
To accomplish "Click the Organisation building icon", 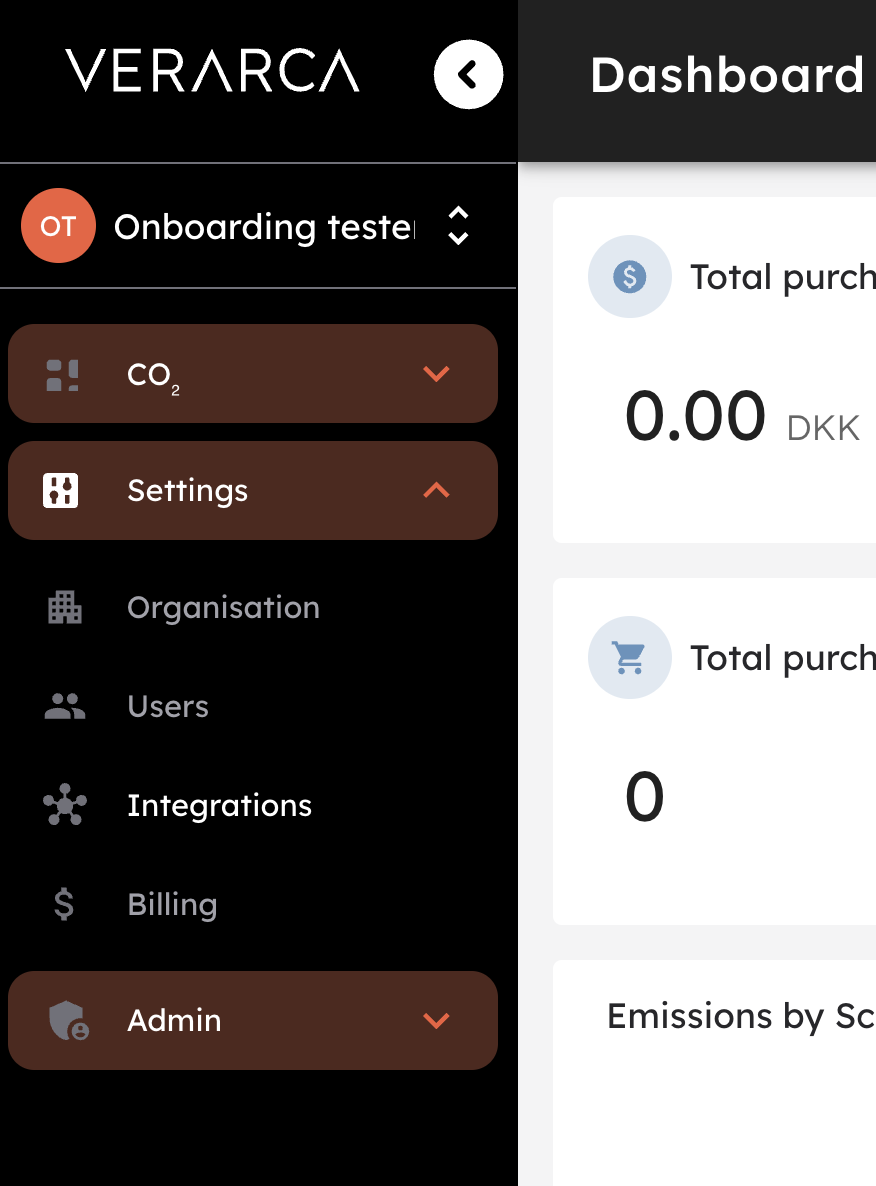I will click(x=64, y=607).
